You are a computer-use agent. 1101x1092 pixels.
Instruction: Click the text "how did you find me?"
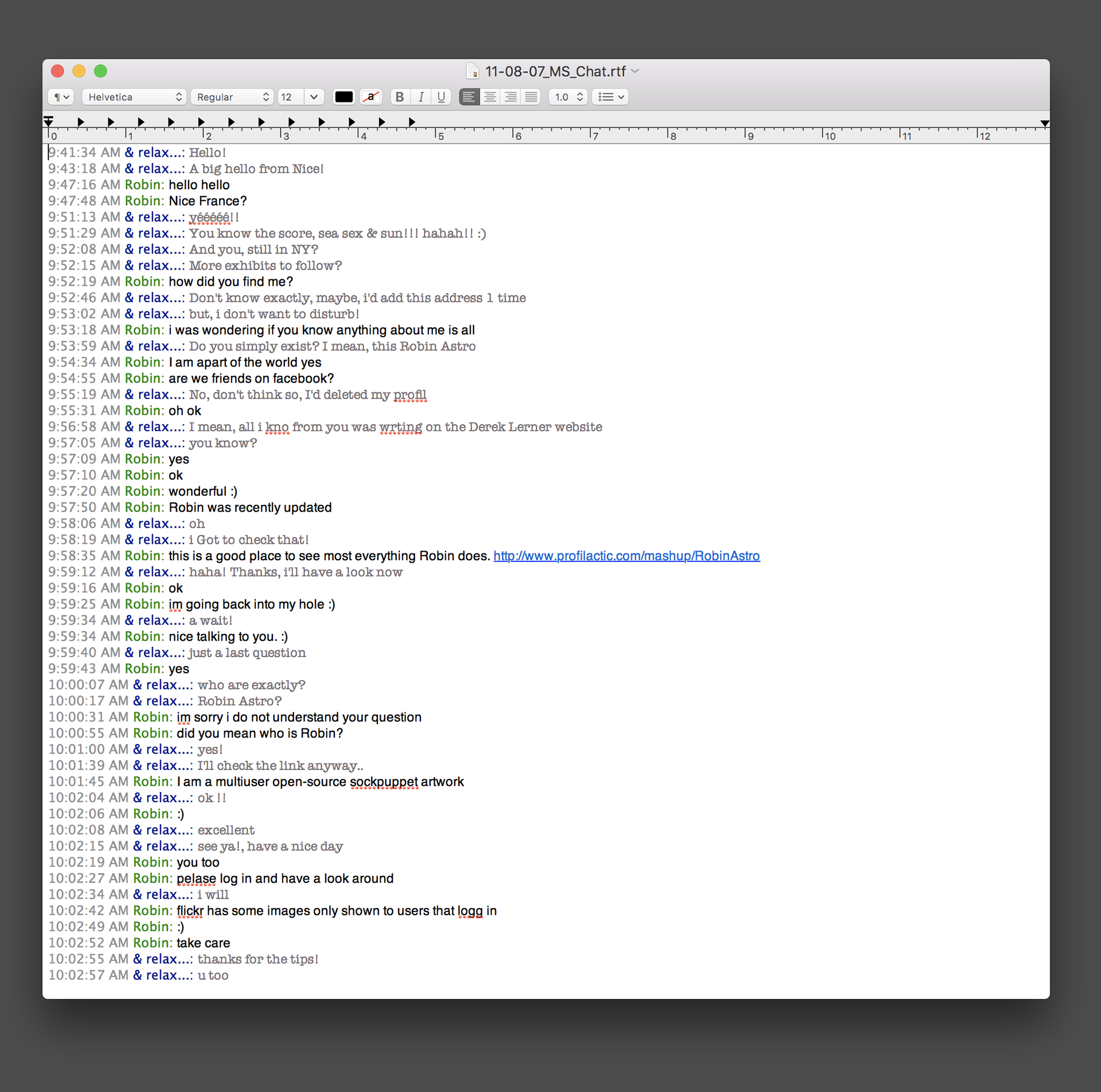coord(231,282)
